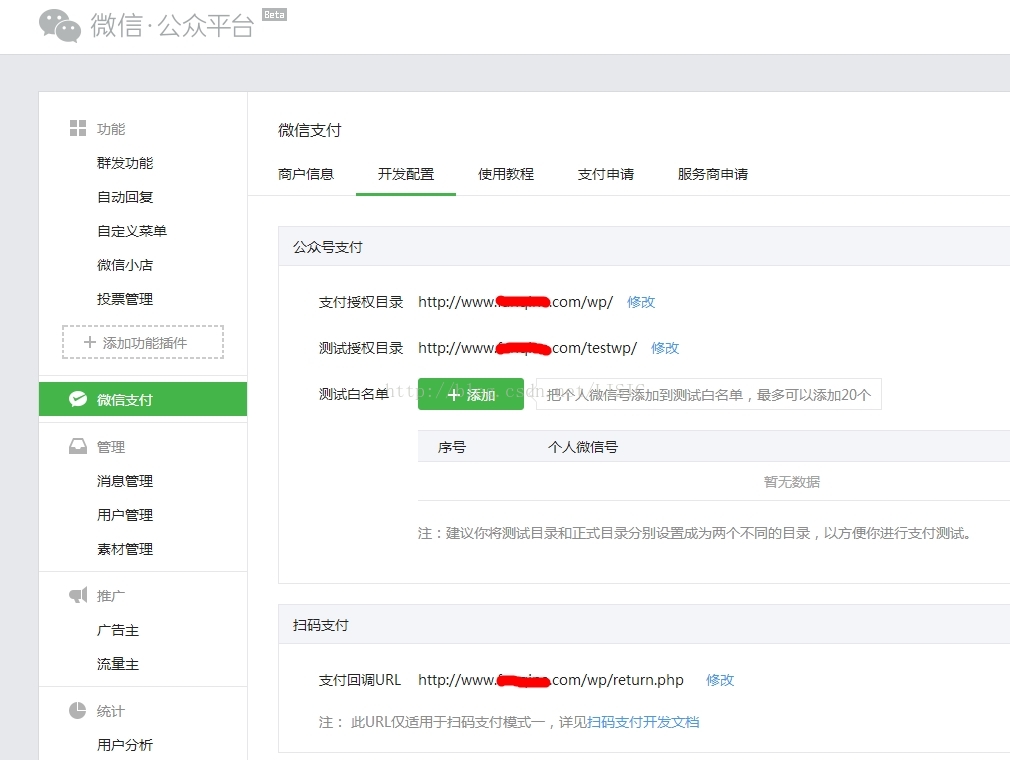Click the 功能 grid icon
Image resolution: width=1010 pixels, height=760 pixels.
coord(78,128)
